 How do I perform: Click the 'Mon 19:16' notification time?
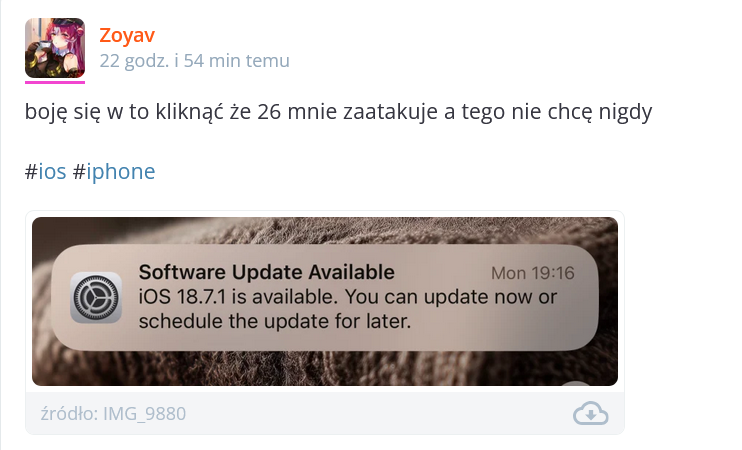[x=532, y=273]
